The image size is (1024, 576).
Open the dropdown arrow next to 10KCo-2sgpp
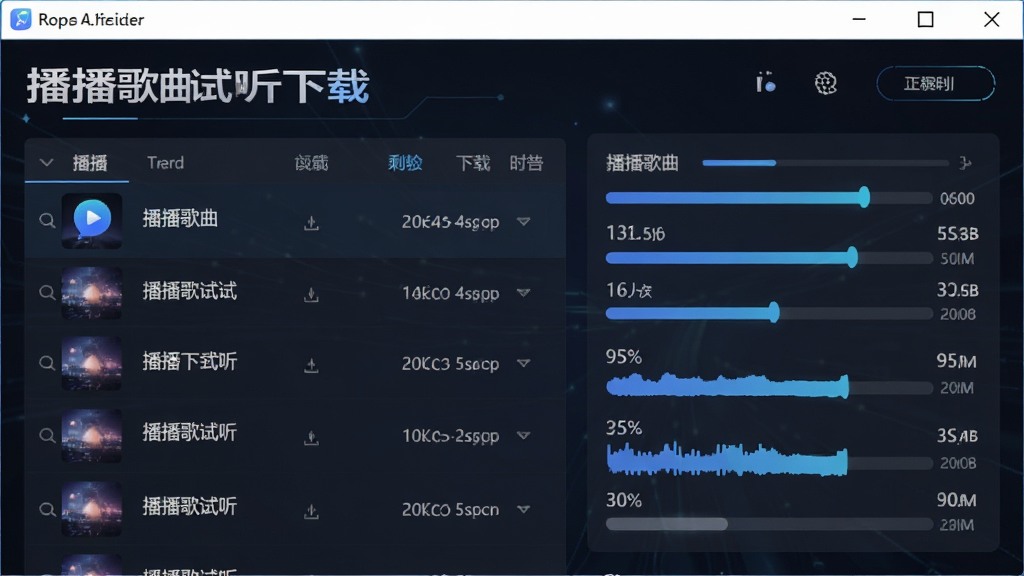tap(524, 435)
